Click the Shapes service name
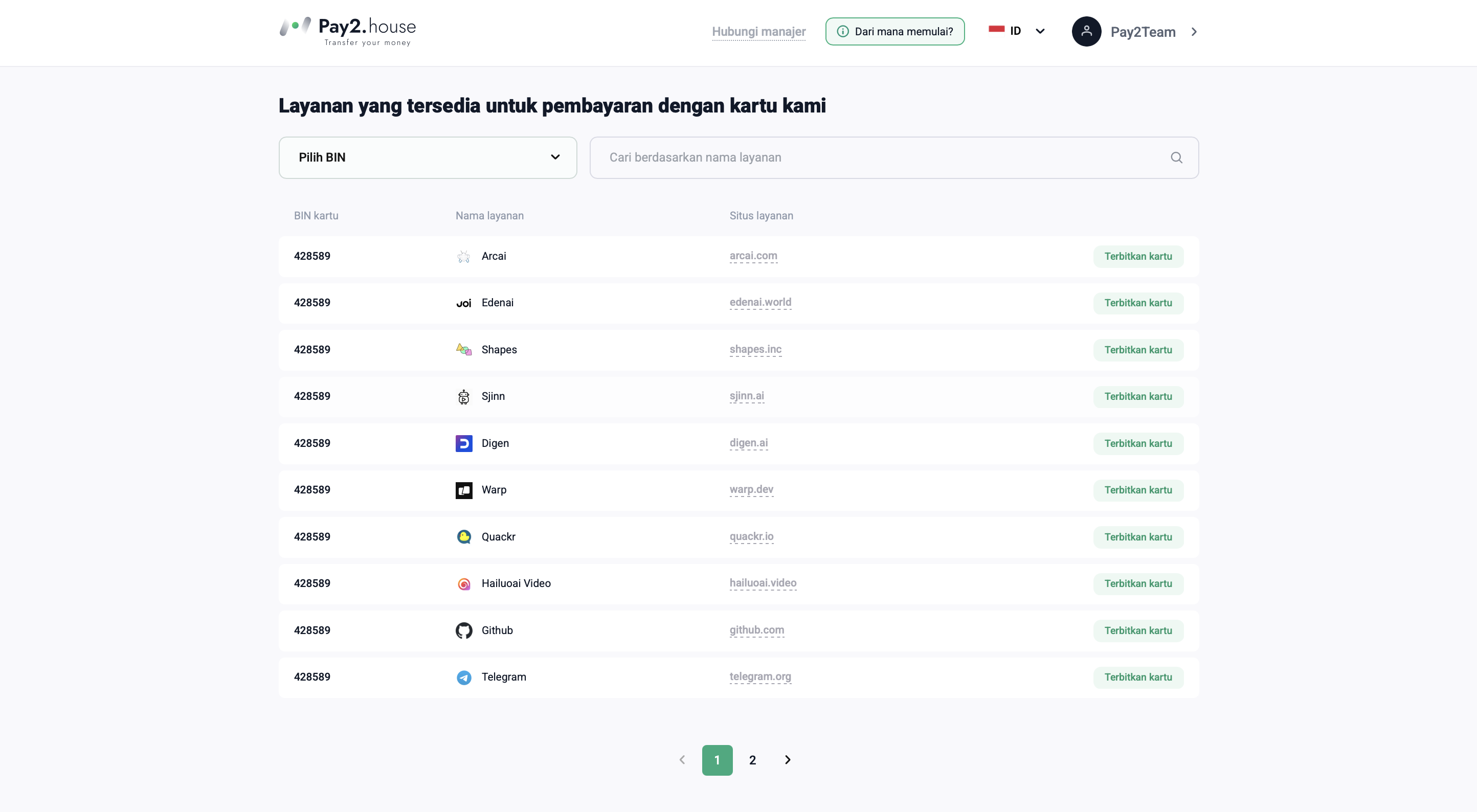 click(x=499, y=350)
